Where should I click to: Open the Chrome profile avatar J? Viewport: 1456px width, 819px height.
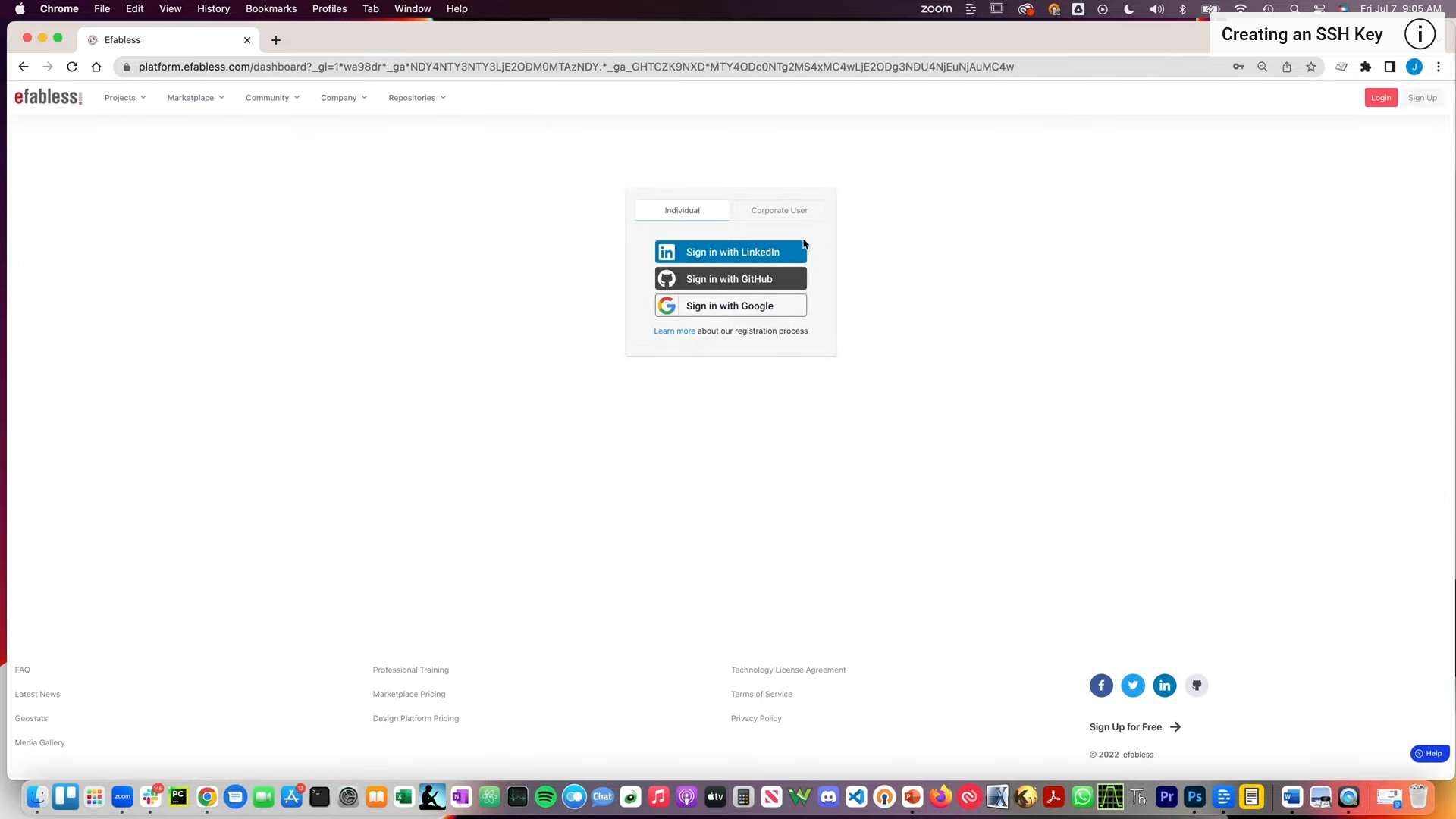pos(1414,67)
